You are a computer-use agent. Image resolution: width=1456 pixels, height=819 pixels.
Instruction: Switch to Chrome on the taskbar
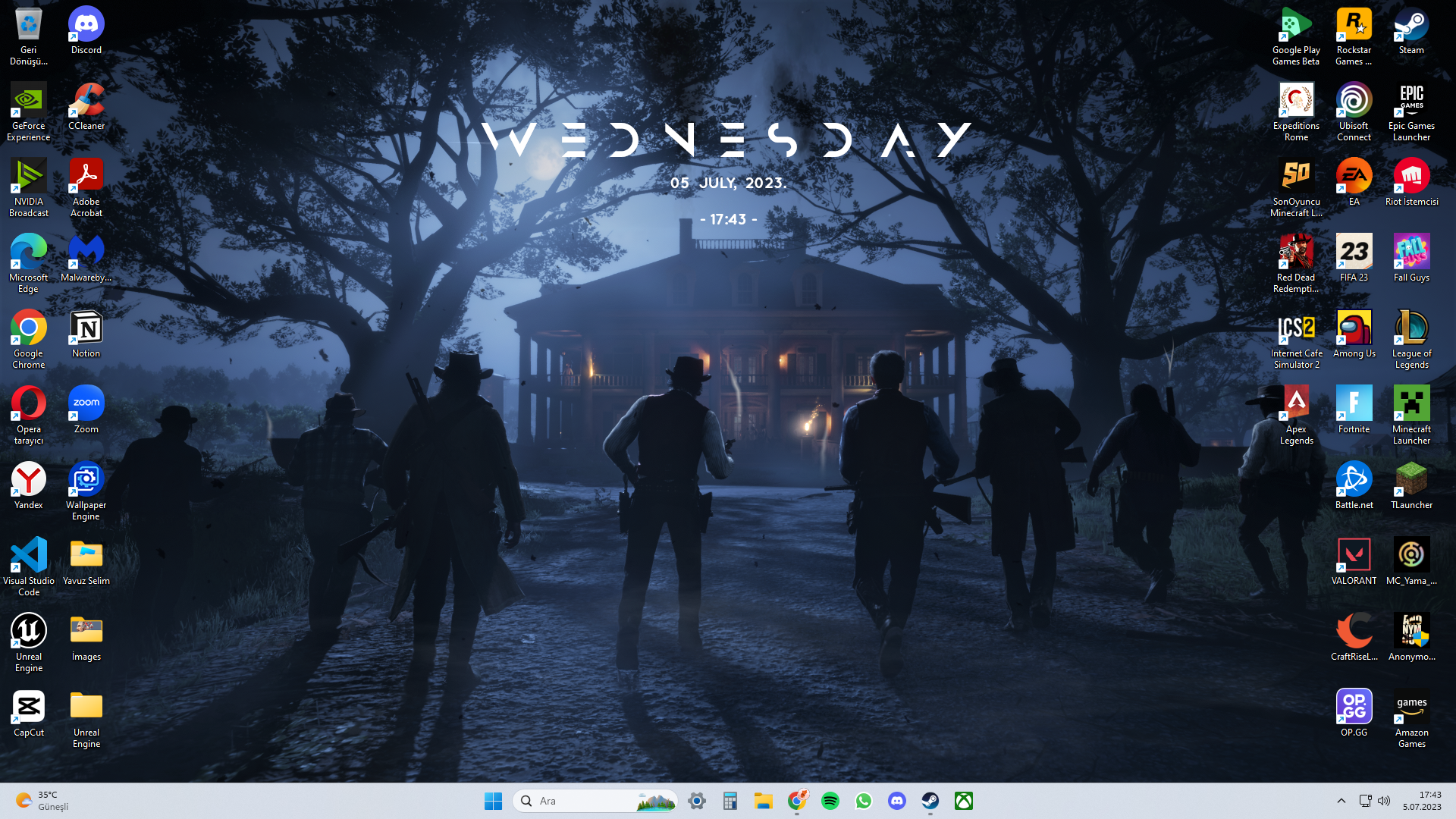[x=797, y=801]
